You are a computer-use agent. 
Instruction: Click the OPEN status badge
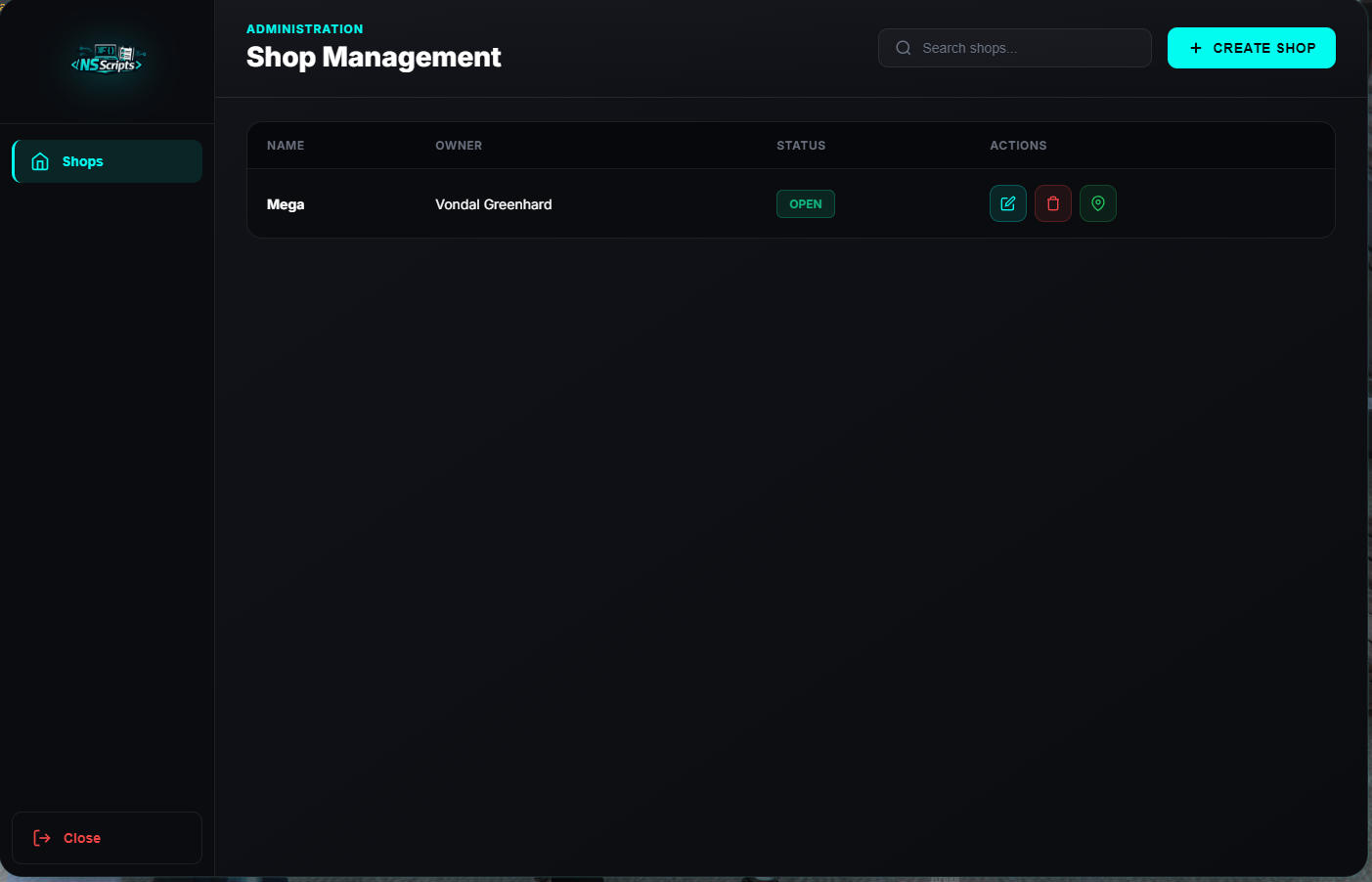(x=806, y=204)
